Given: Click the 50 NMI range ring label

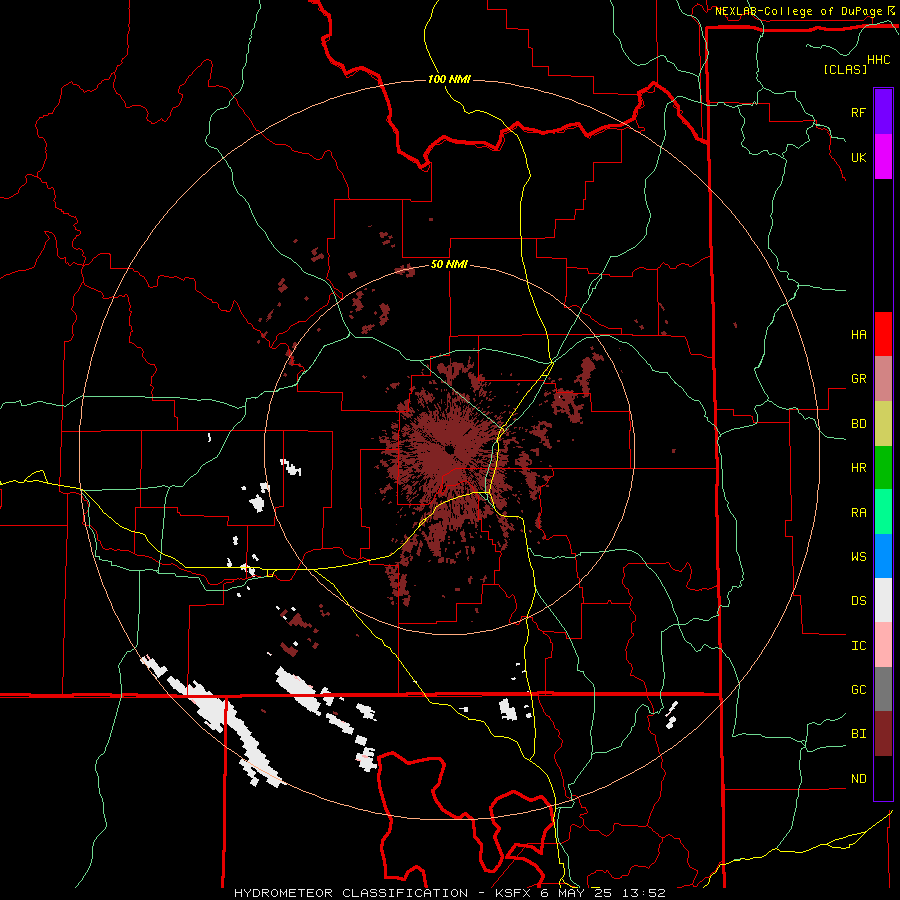Looking at the screenshot, I should tap(449, 265).
